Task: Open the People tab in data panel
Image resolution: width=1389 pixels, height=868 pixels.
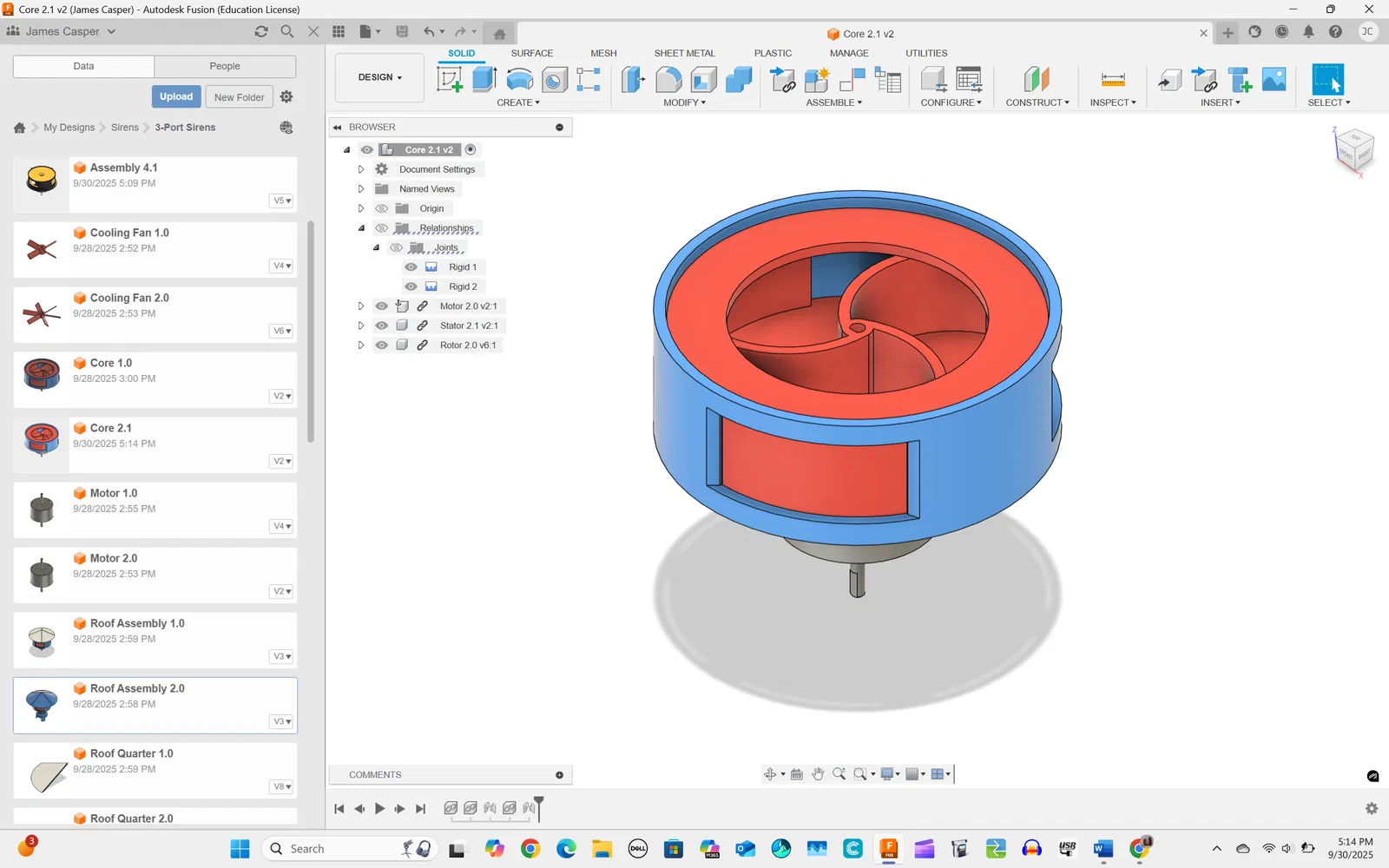Action: pyautogui.click(x=225, y=66)
